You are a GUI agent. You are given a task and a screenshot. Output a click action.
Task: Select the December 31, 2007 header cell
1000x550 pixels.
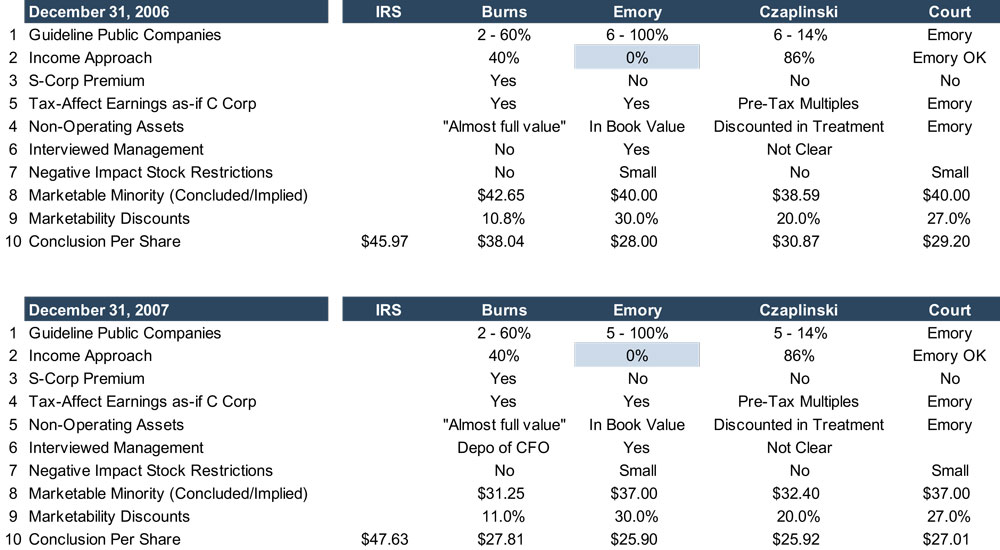(x=99, y=310)
